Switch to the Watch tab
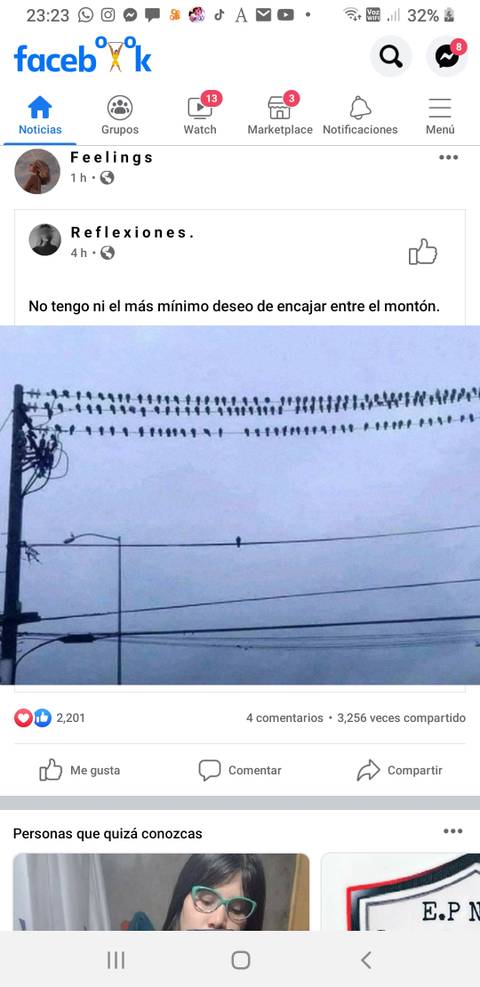480x987 pixels. coord(200,116)
